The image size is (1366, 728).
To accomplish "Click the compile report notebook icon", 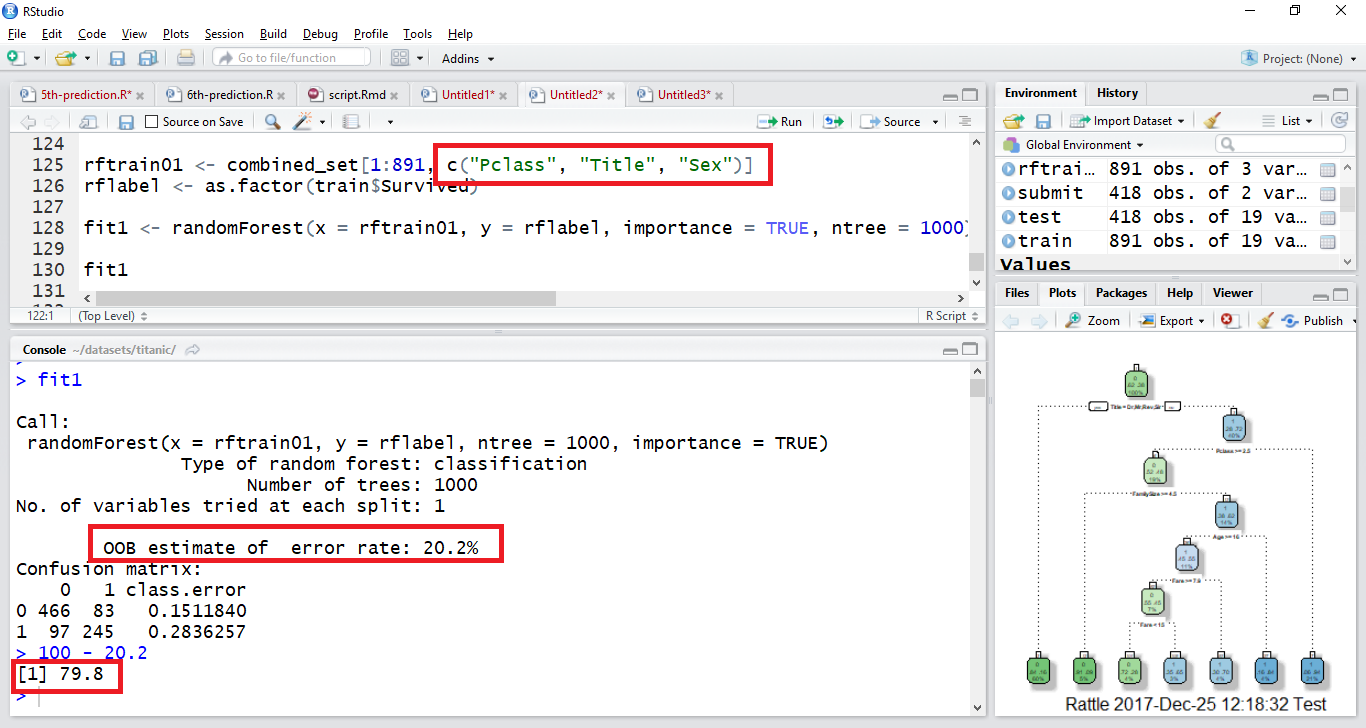I will [350, 122].
